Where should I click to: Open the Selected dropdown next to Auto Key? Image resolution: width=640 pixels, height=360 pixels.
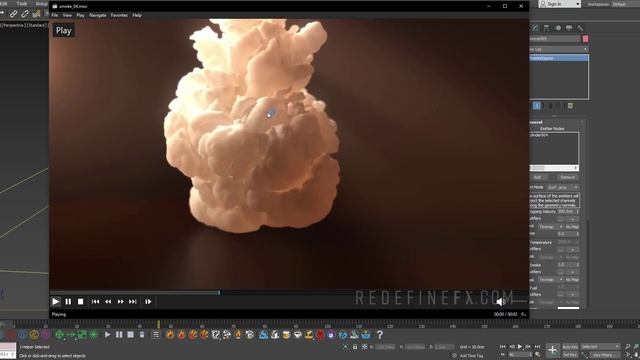pos(601,347)
